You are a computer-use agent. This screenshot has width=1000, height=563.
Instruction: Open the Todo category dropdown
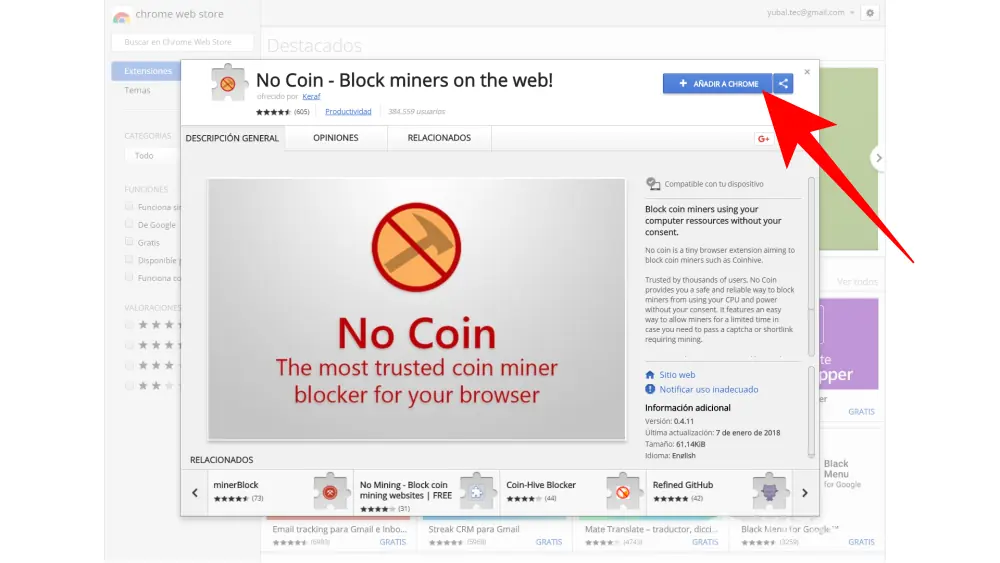[153, 156]
